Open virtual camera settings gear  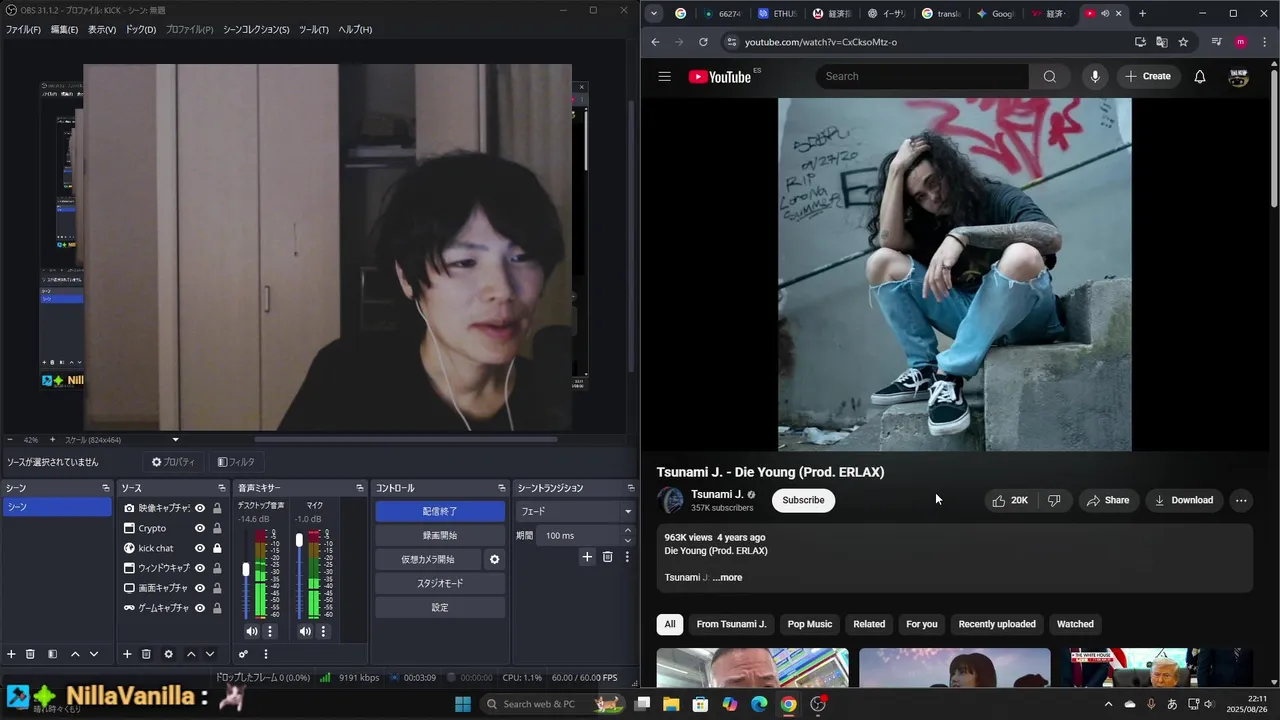click(x=494, y=559)
